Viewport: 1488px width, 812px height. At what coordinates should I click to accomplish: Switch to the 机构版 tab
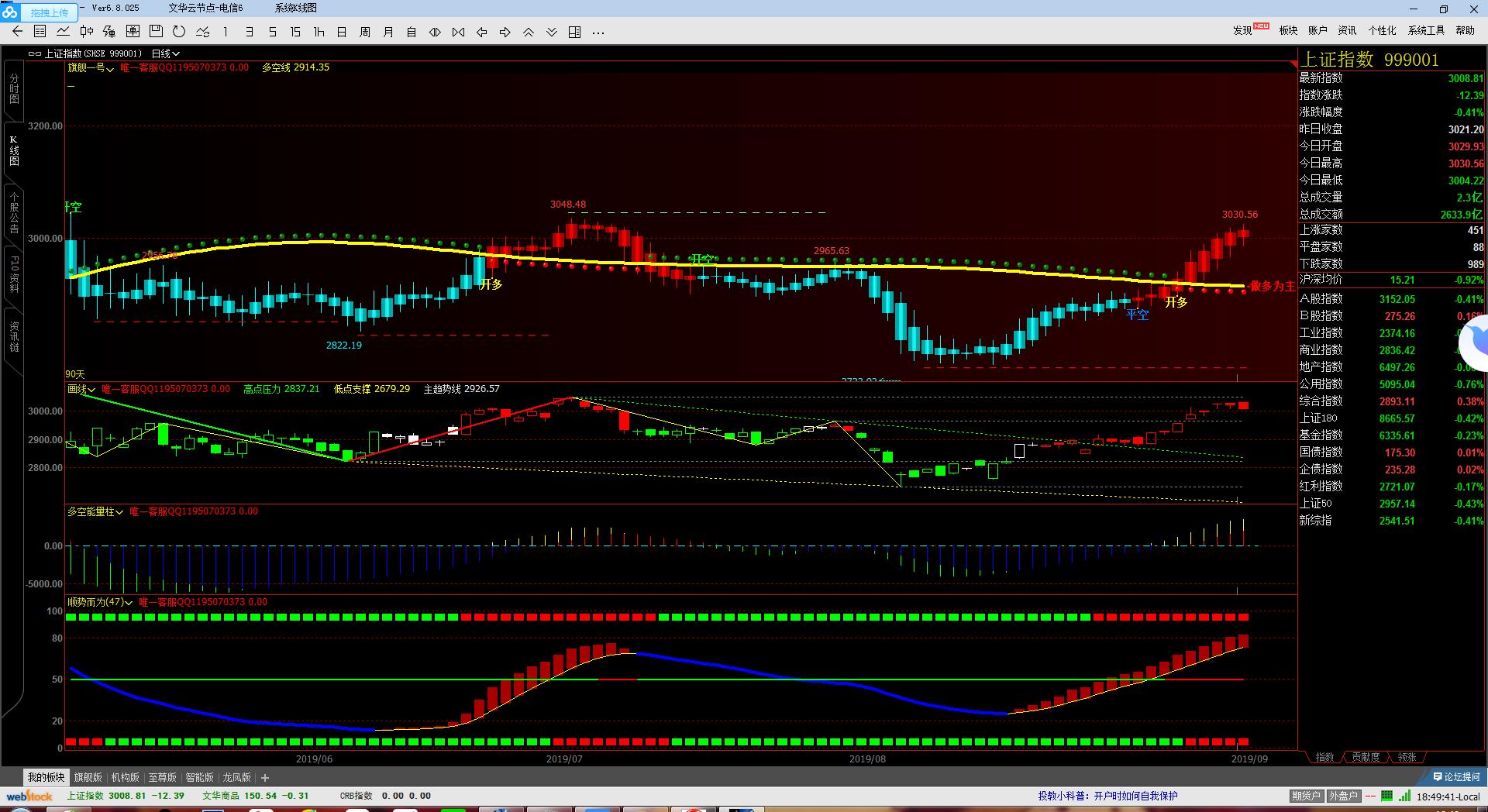pos(125,777)
